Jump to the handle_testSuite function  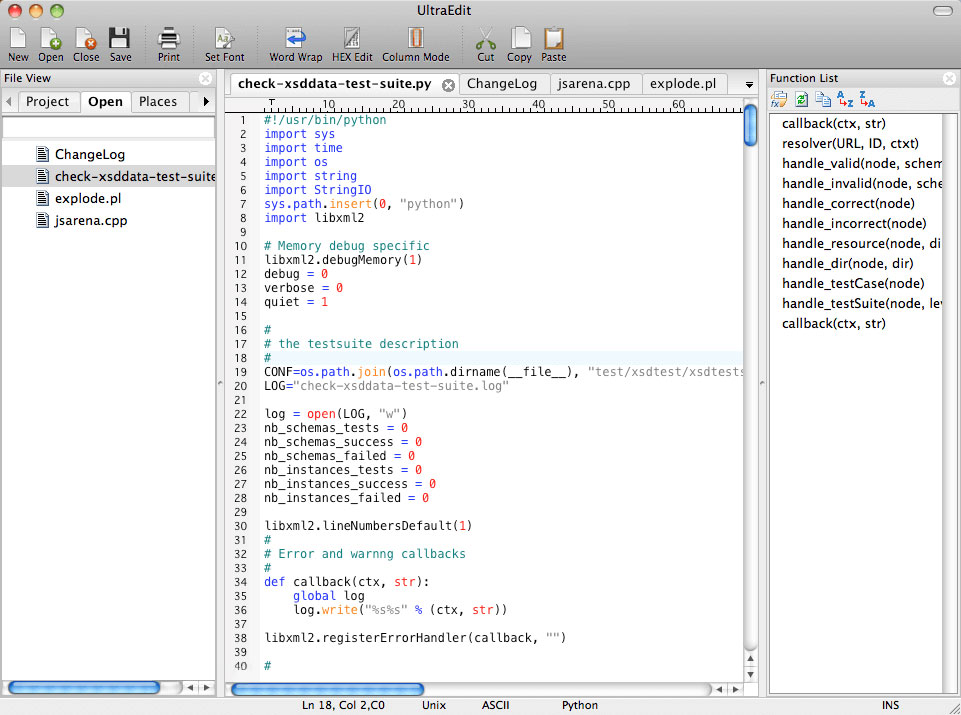tap(861, 304)
